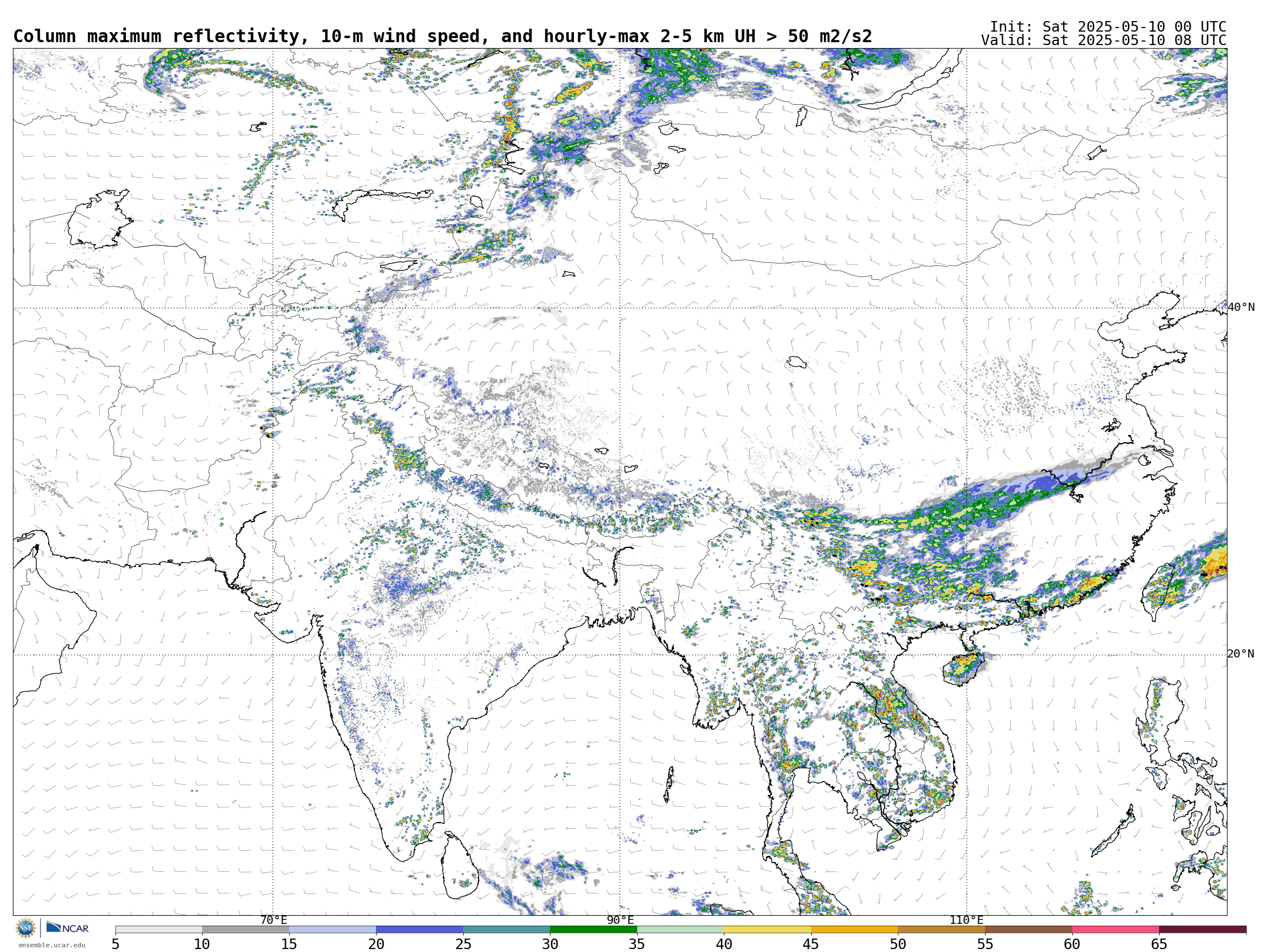Click the pink 60-65 colorbar swatch
Image resolution: width=1265 pixels, height=952 pixels.
point(1116,930)
